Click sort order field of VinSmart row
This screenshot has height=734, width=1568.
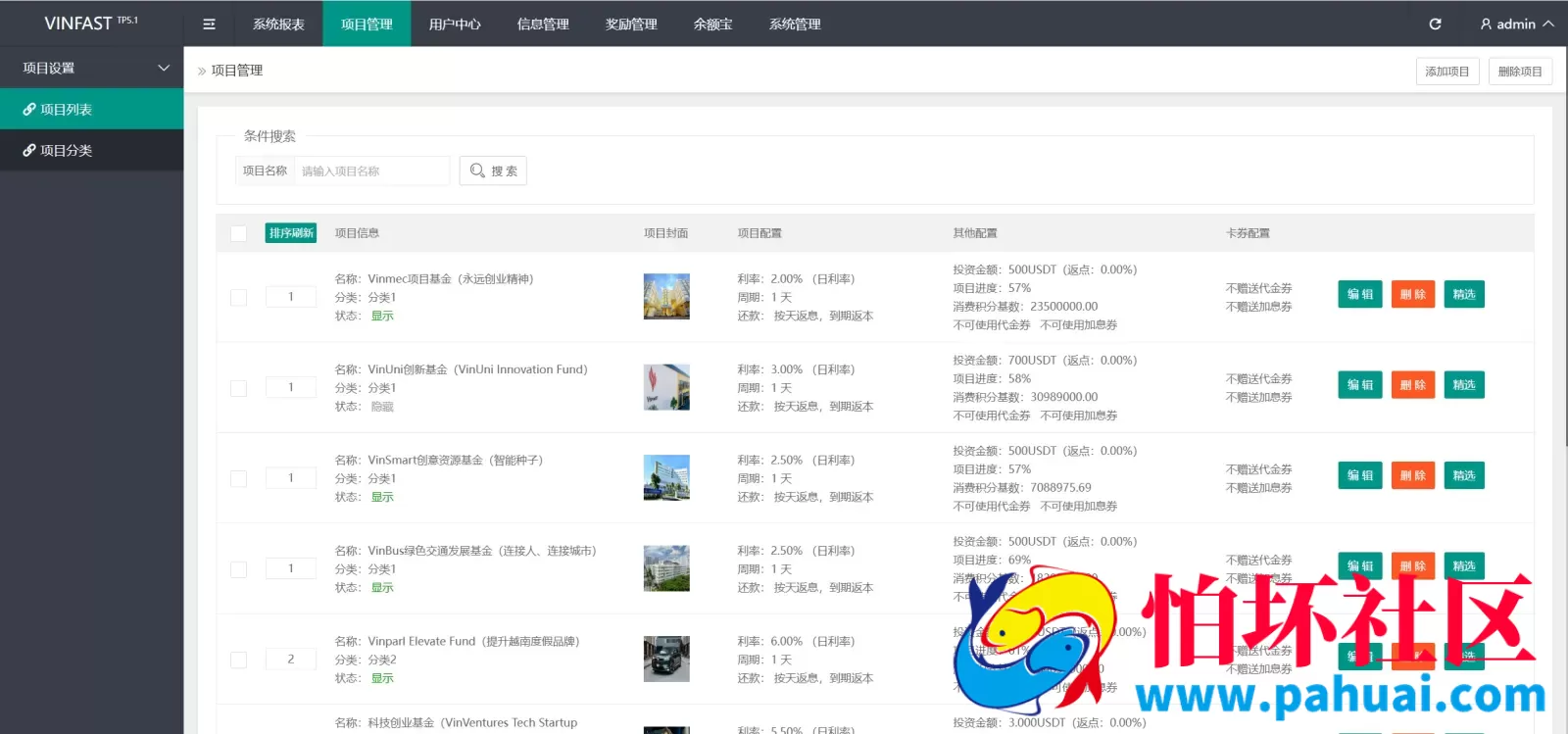291,477
